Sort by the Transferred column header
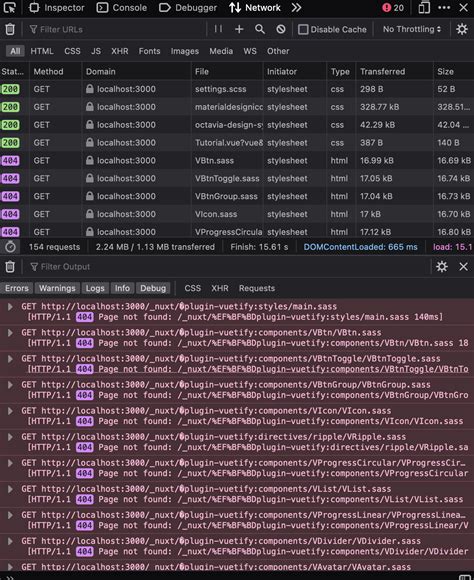The height and width of the screenshot is (580, 474). coord(394,71)
